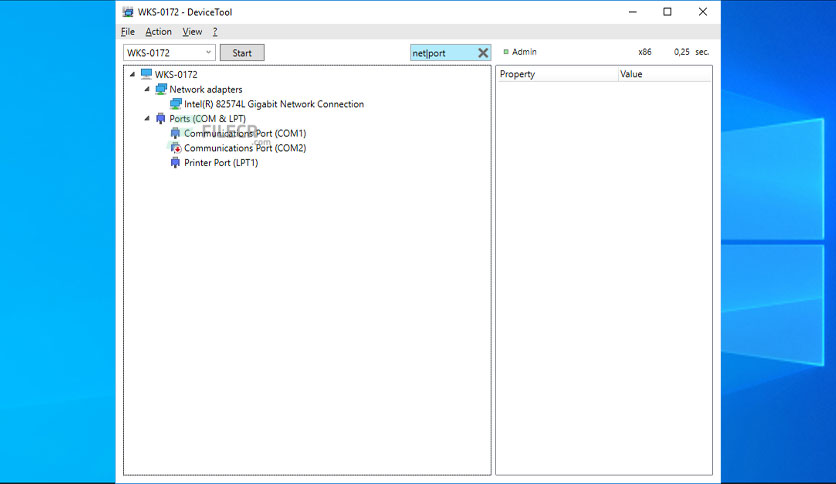
Task: Select Printer Port (LPT1)
Action: 221,163
